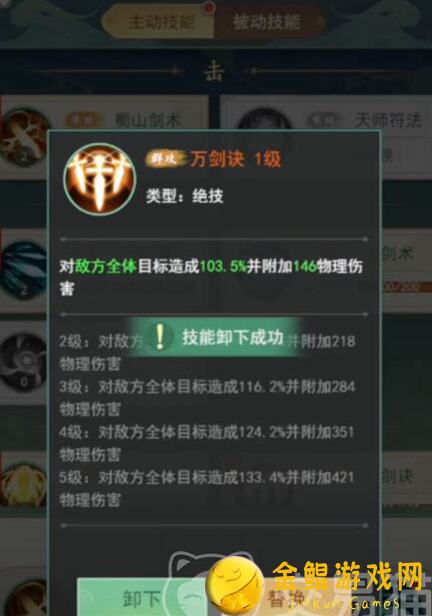The height and width of the screenshot is (616, 432).
Task: Open the 蜀山剑术 skill entry label
Action: pos(148,120)
